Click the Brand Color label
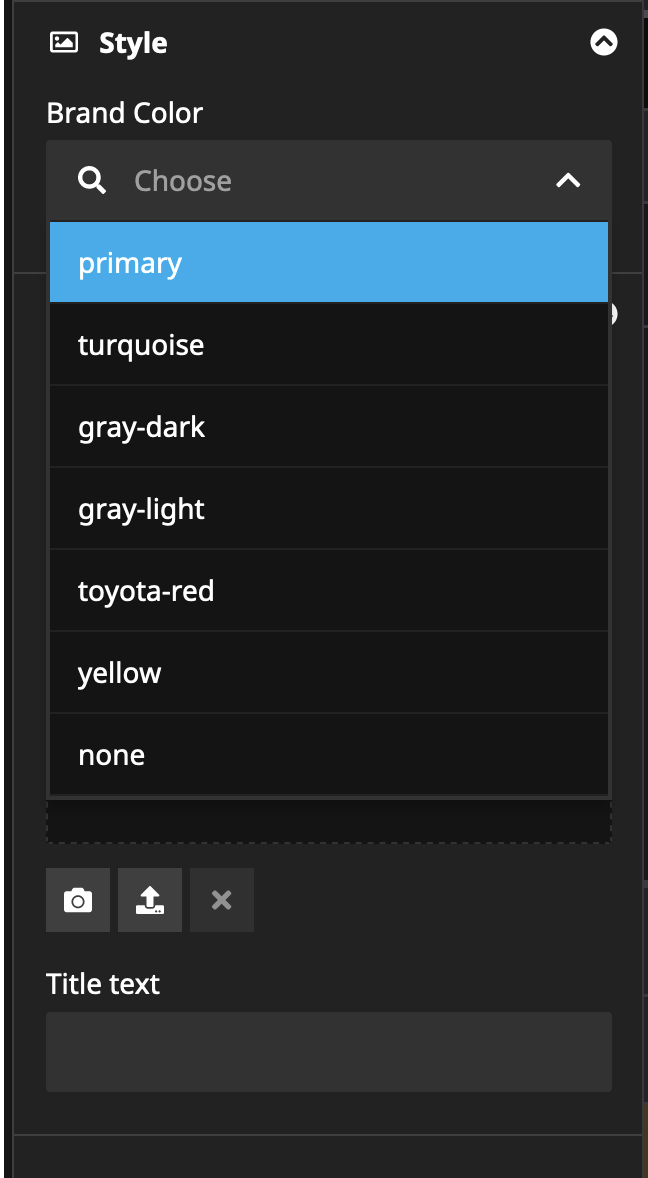Screen dimensions: 648x1178 coord(124,113)
